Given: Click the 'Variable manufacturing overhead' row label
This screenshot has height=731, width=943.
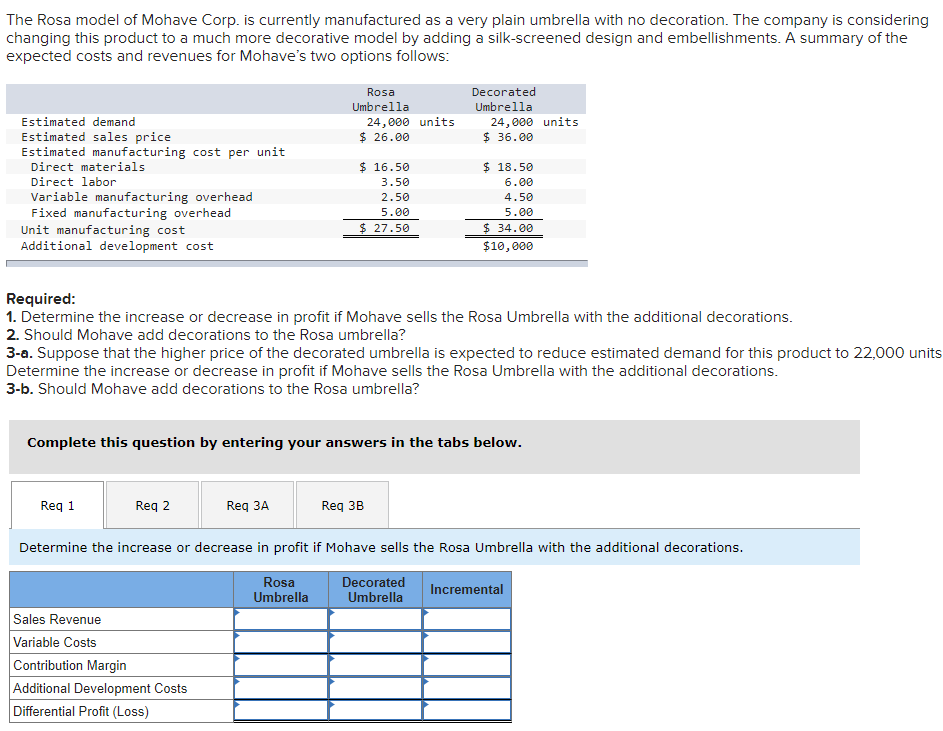Looking at the screenshot, I should [x=141, y=197].
